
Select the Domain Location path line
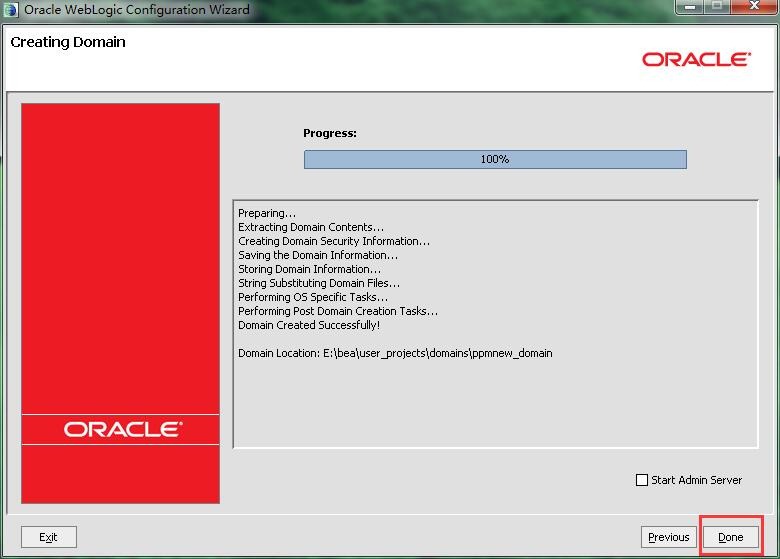tap(395, 353)
